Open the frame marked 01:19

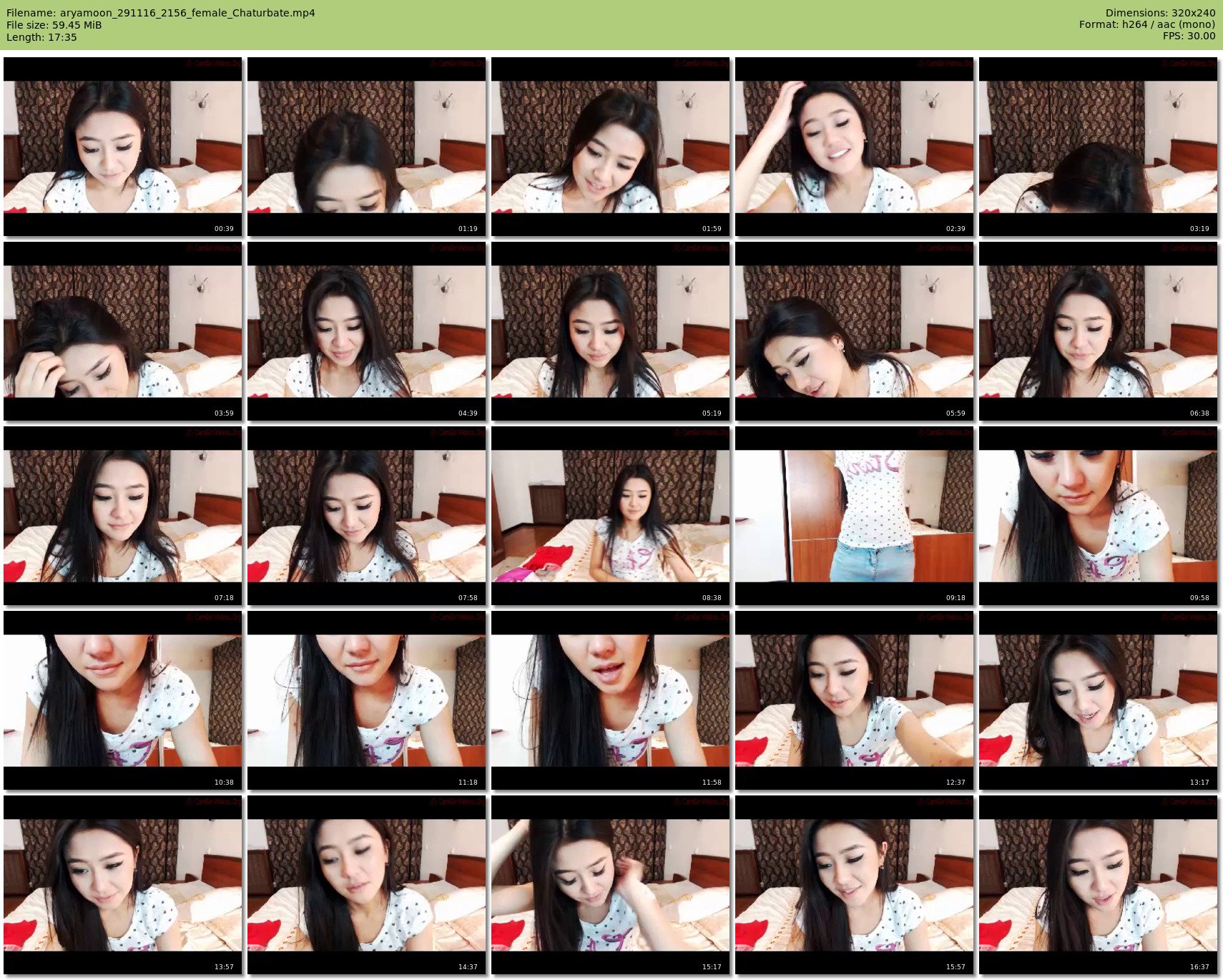pyautogui.click(x=366, y=147)
